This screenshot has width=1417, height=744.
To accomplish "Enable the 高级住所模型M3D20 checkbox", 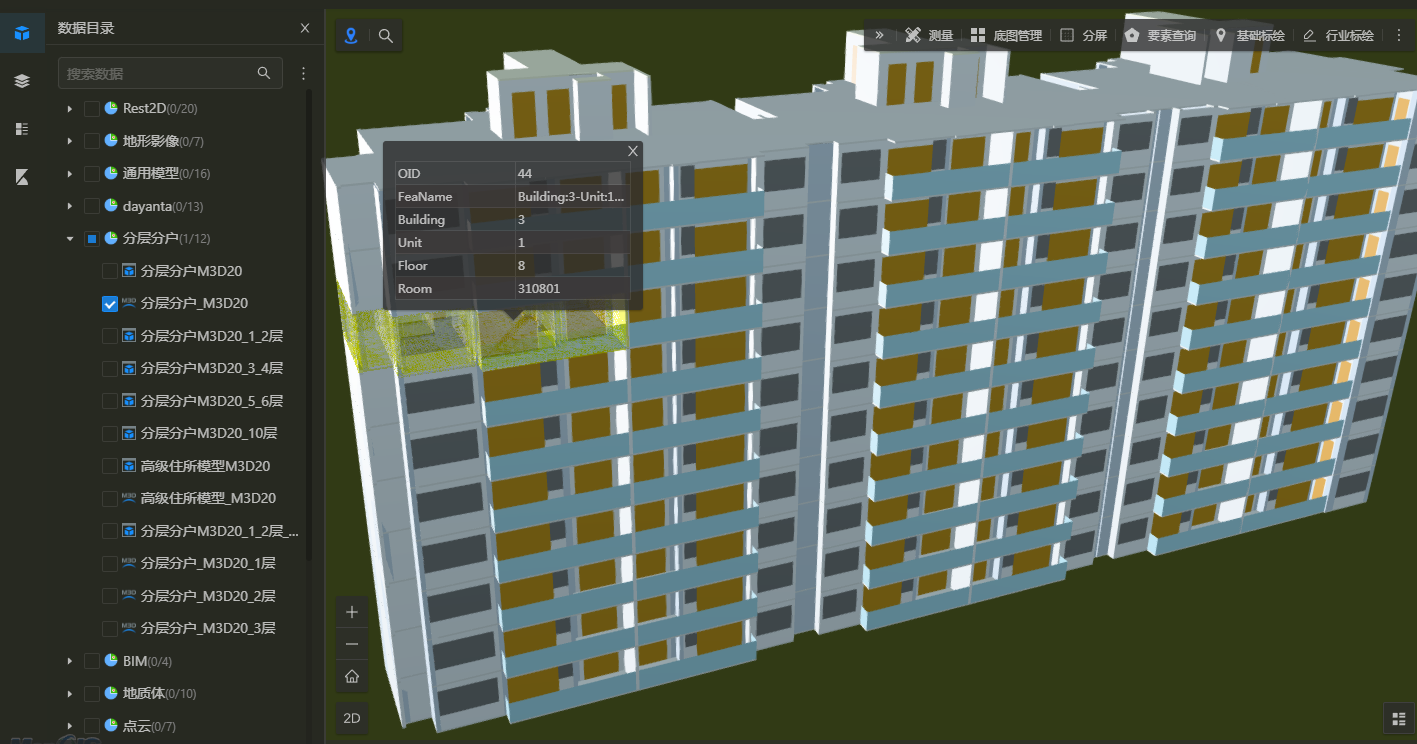I will (x=110, y=466).
